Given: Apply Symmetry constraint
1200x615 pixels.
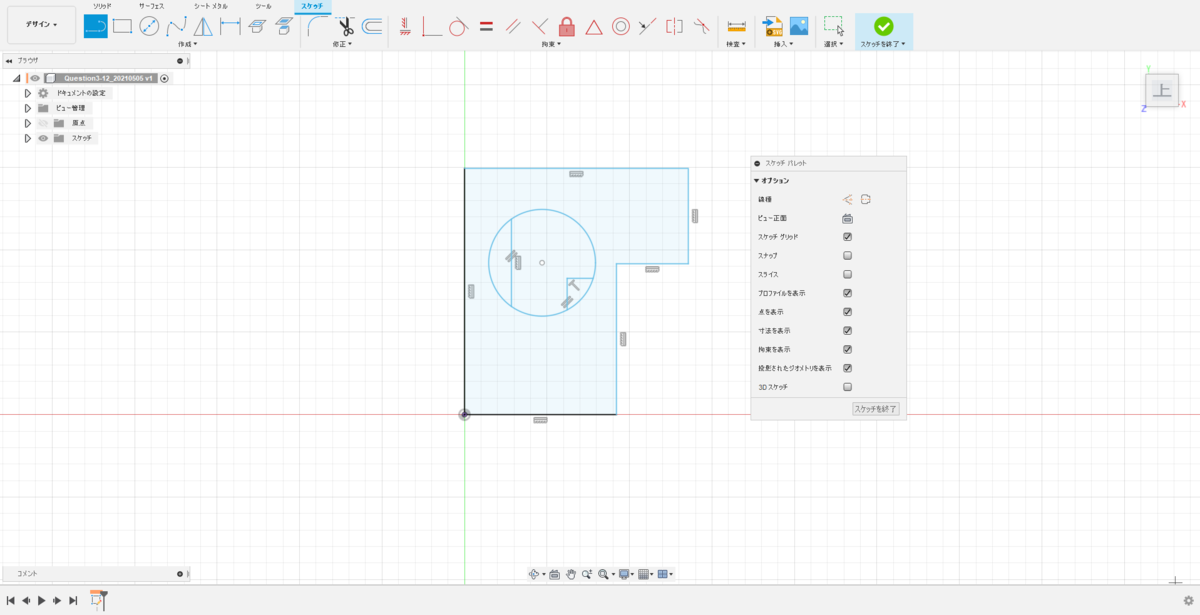Looking at the screenshot, I should click(x=675, y=27).
